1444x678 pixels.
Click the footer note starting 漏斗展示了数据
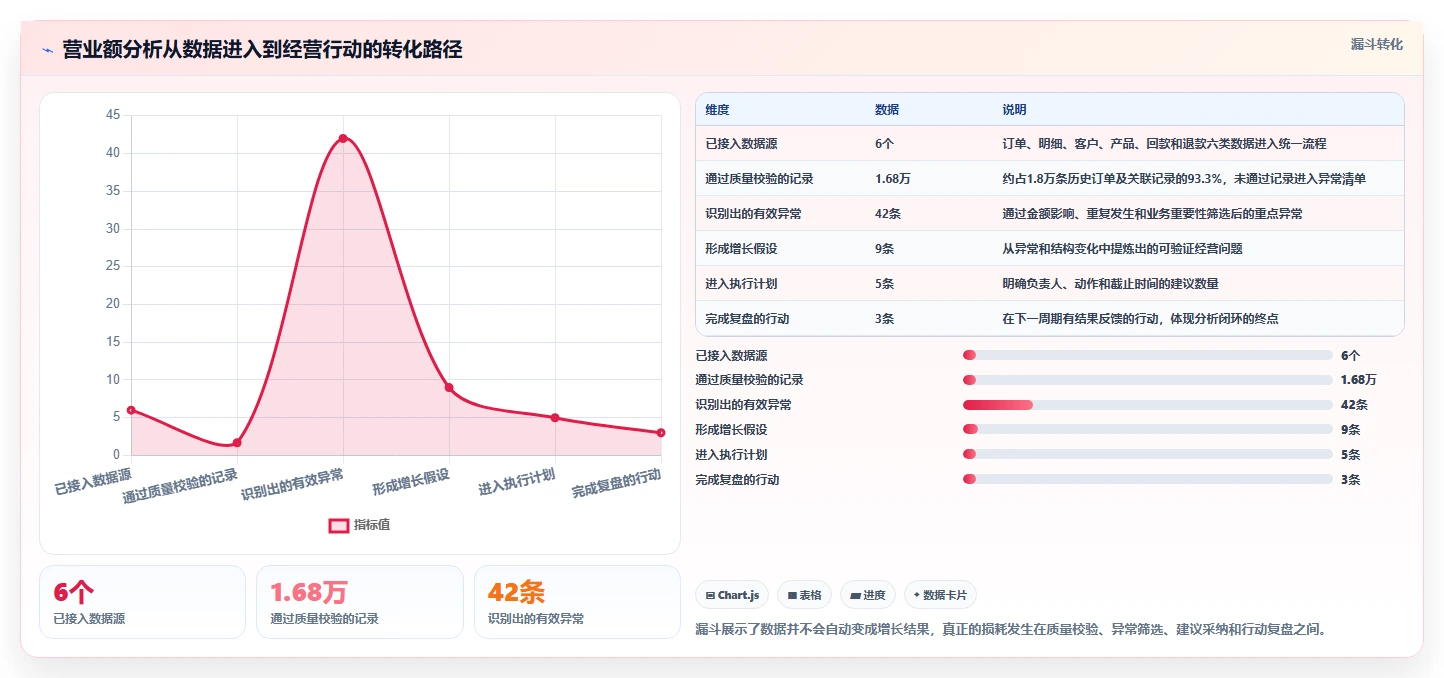tap(1011, 630)
